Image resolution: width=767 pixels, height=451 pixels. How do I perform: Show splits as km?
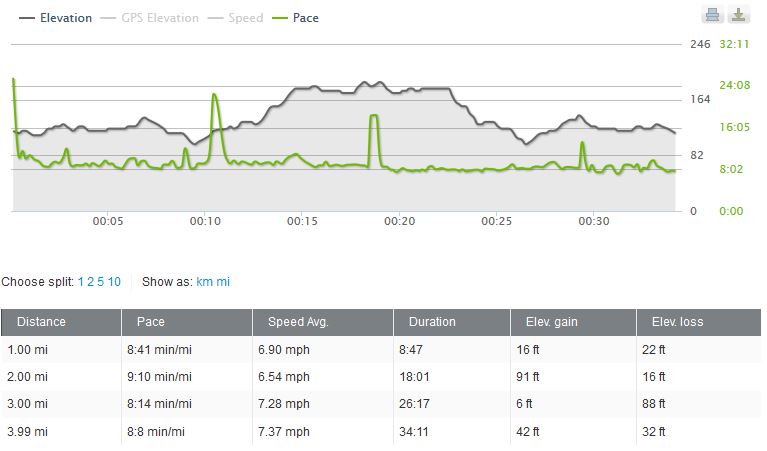click(x=204, y=282)
